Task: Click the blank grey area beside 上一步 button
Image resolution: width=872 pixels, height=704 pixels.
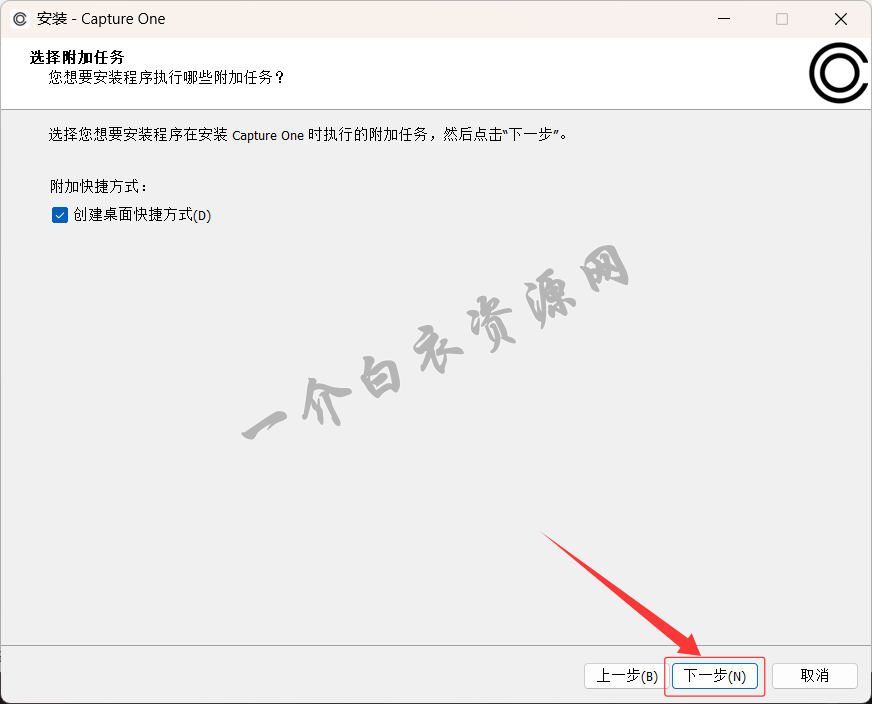Action: 300,676
